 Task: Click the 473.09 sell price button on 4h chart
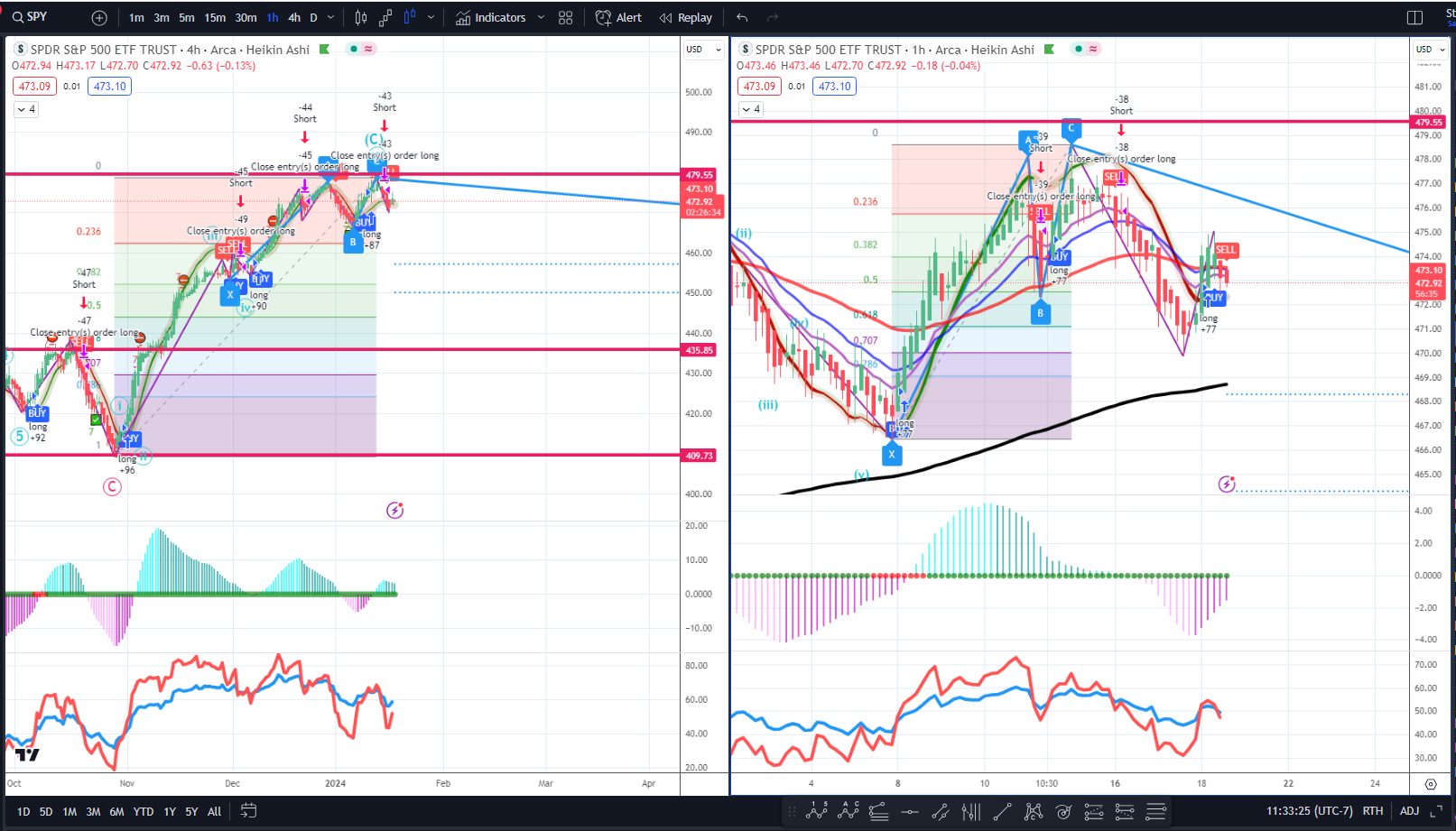click(x=35, y=87)
